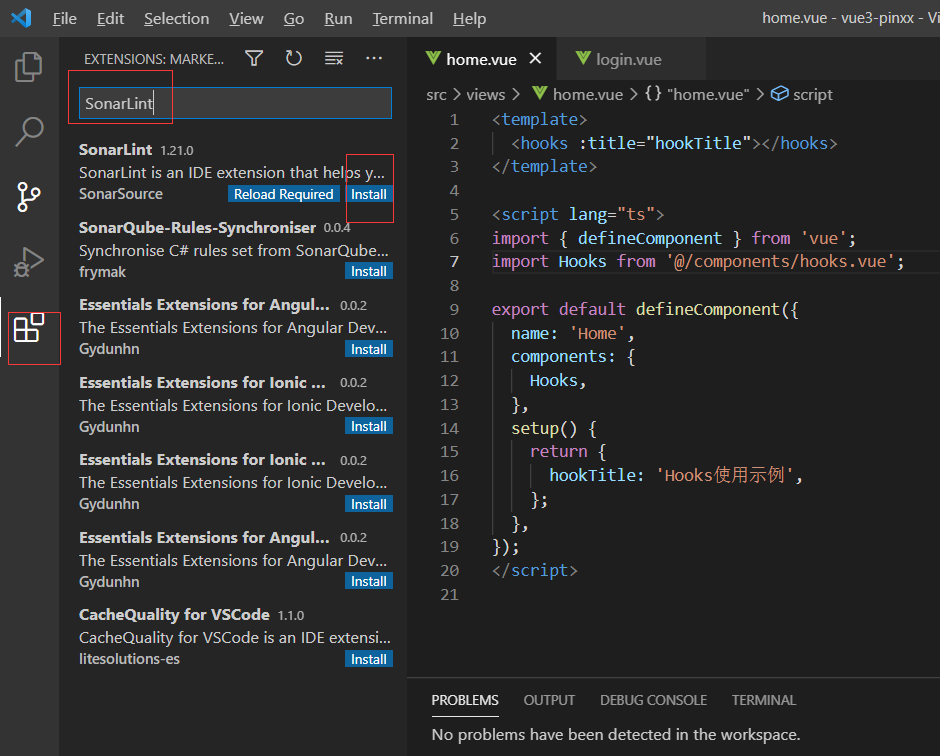Image resolution: width=940 pixels, height=756 pixels.
Task: Expand the views breadcrumb segment
Action: click(x=485, y=94)
